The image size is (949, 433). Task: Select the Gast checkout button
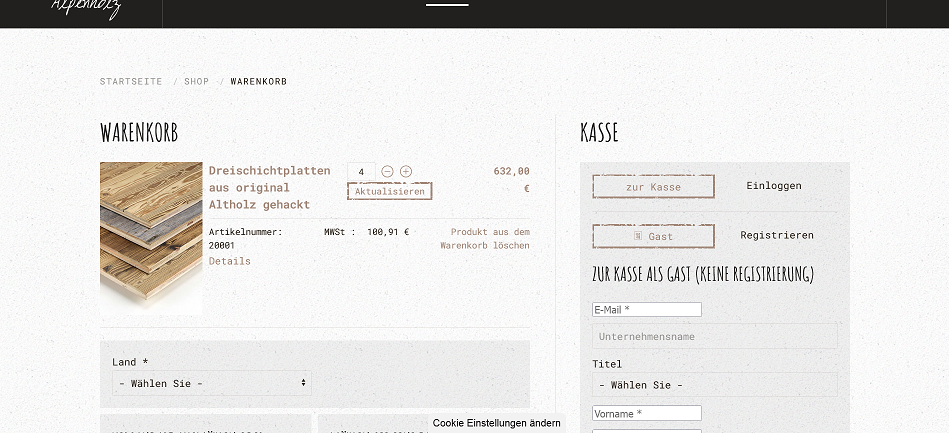[x=653, y=237]
